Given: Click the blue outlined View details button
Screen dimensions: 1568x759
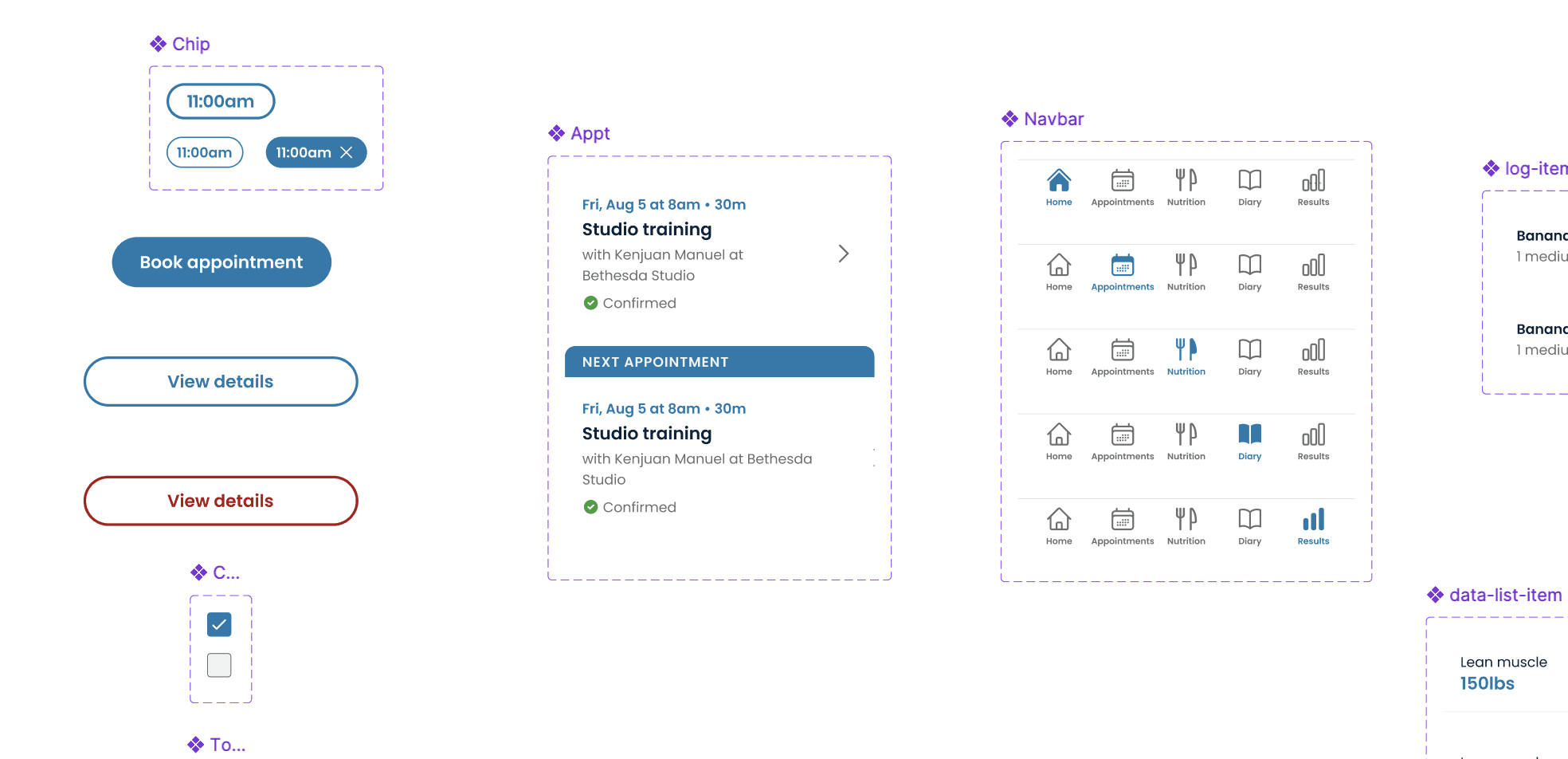Looking at the screenshot, I should point(221,381).
